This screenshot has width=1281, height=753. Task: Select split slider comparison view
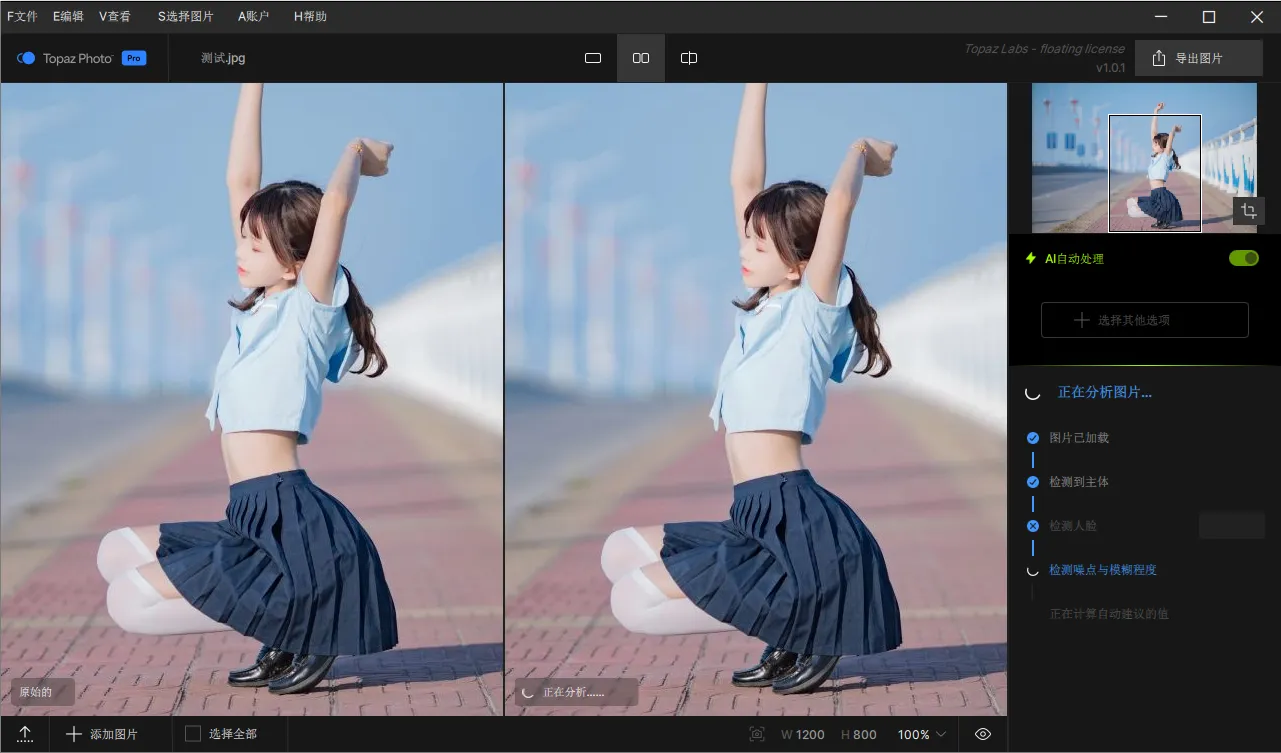(689, 58)
